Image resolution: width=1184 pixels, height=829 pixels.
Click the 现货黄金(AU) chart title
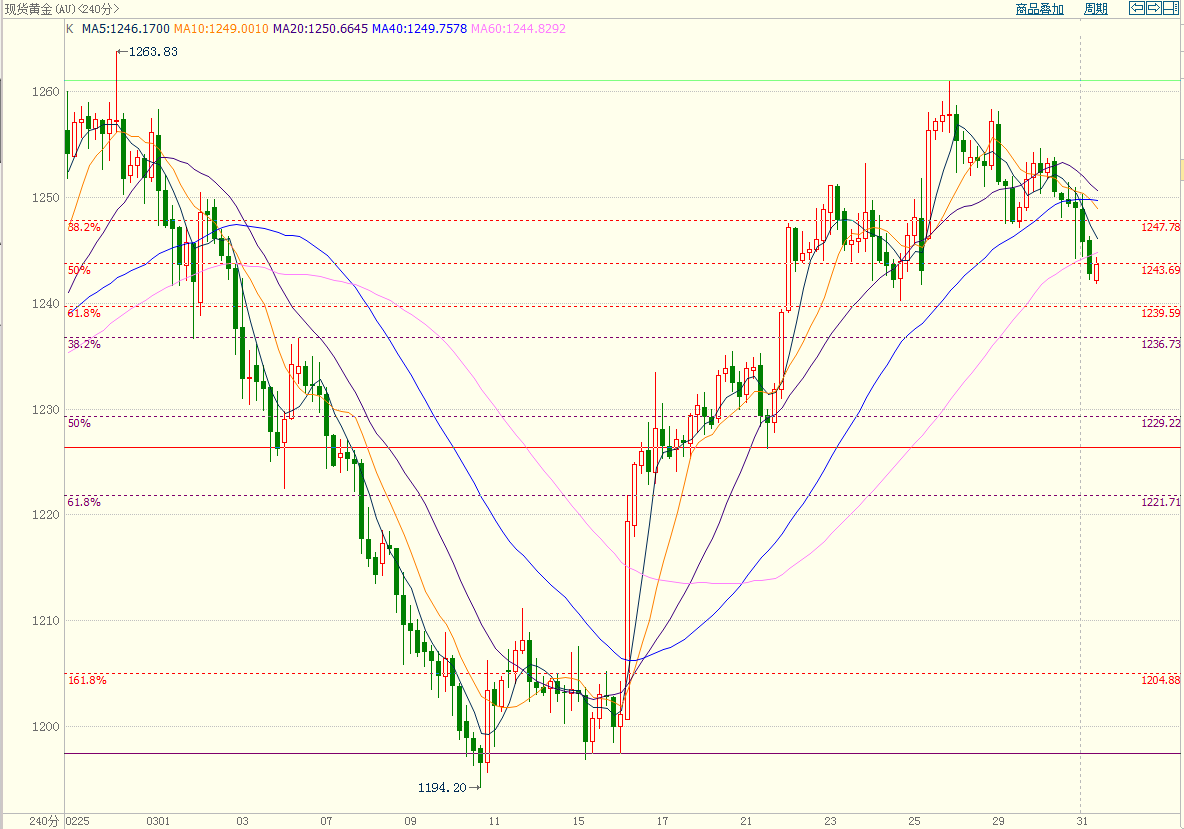click(60, 9)
